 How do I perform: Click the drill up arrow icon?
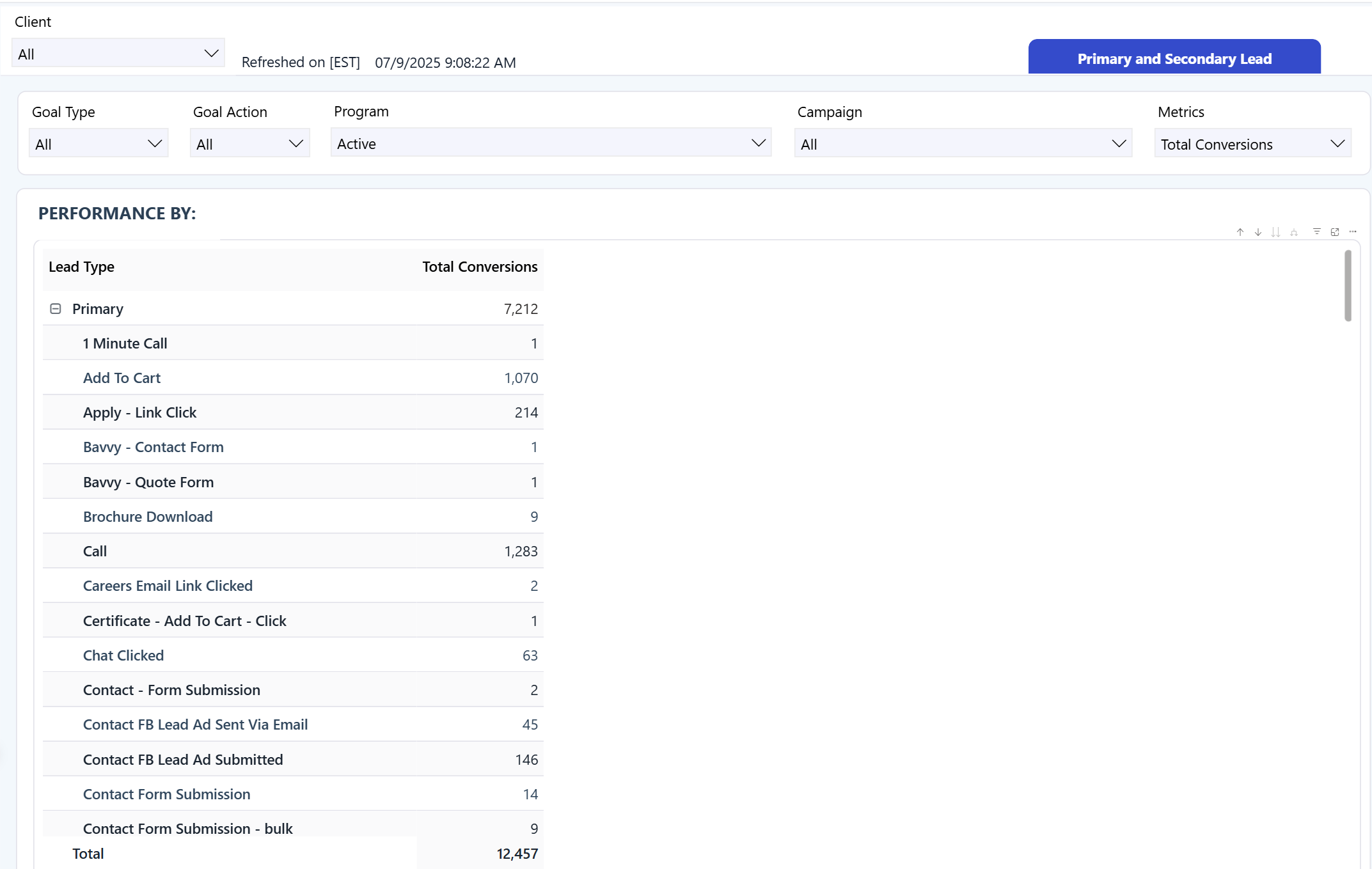click(x=1240, y=232)
